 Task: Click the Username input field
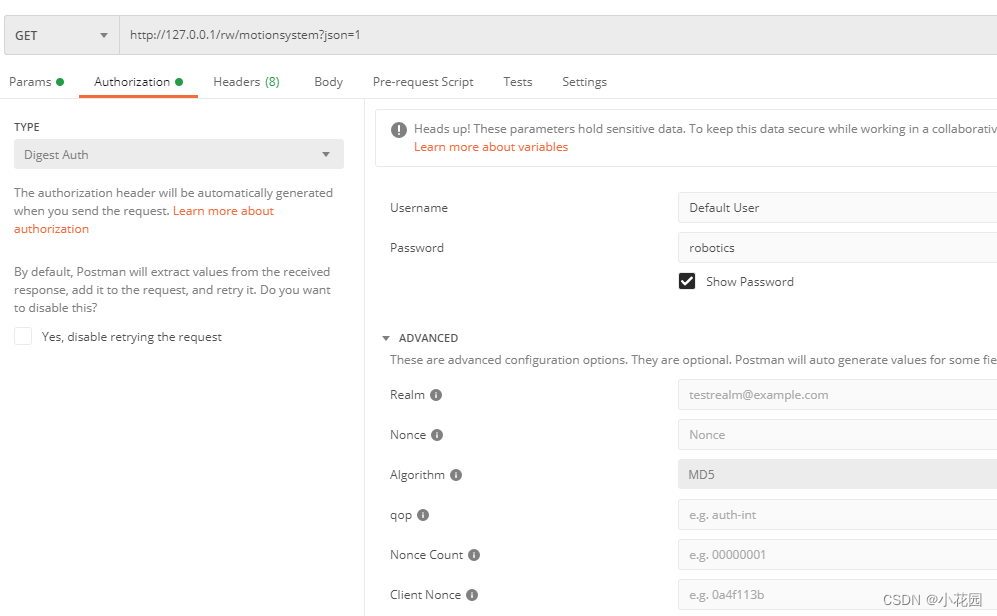(836, 208)
